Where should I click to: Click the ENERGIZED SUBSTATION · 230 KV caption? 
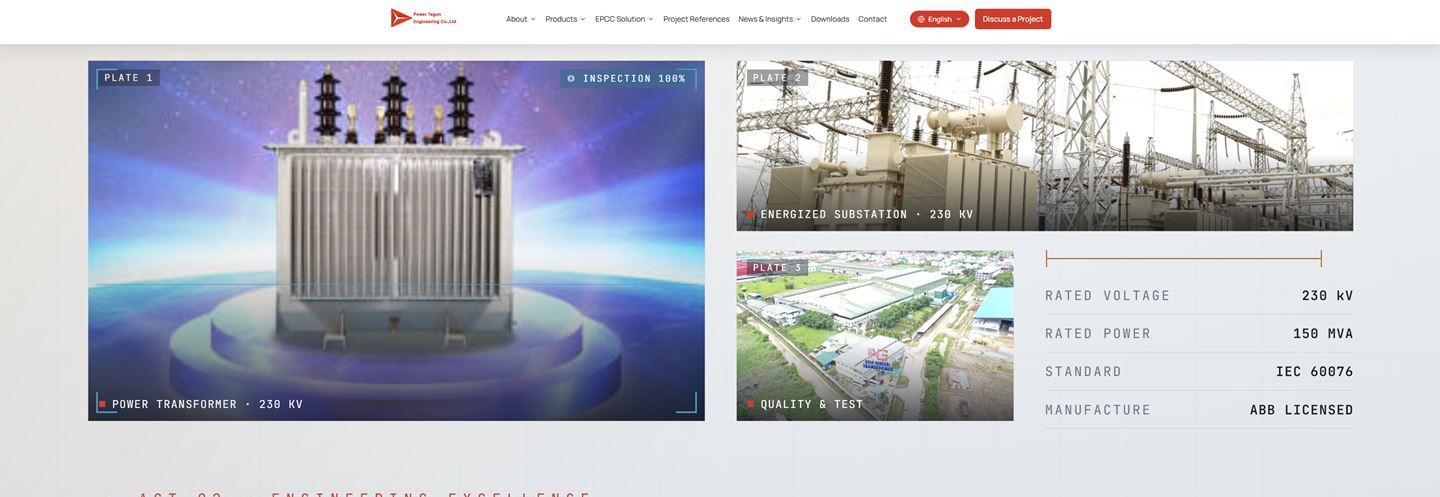(867, 214)
